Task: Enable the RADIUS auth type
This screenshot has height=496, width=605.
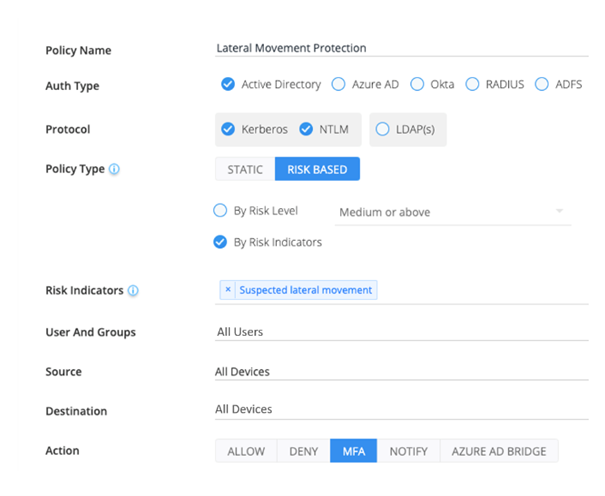Action: pyautogui.click(x=474, y=85)
